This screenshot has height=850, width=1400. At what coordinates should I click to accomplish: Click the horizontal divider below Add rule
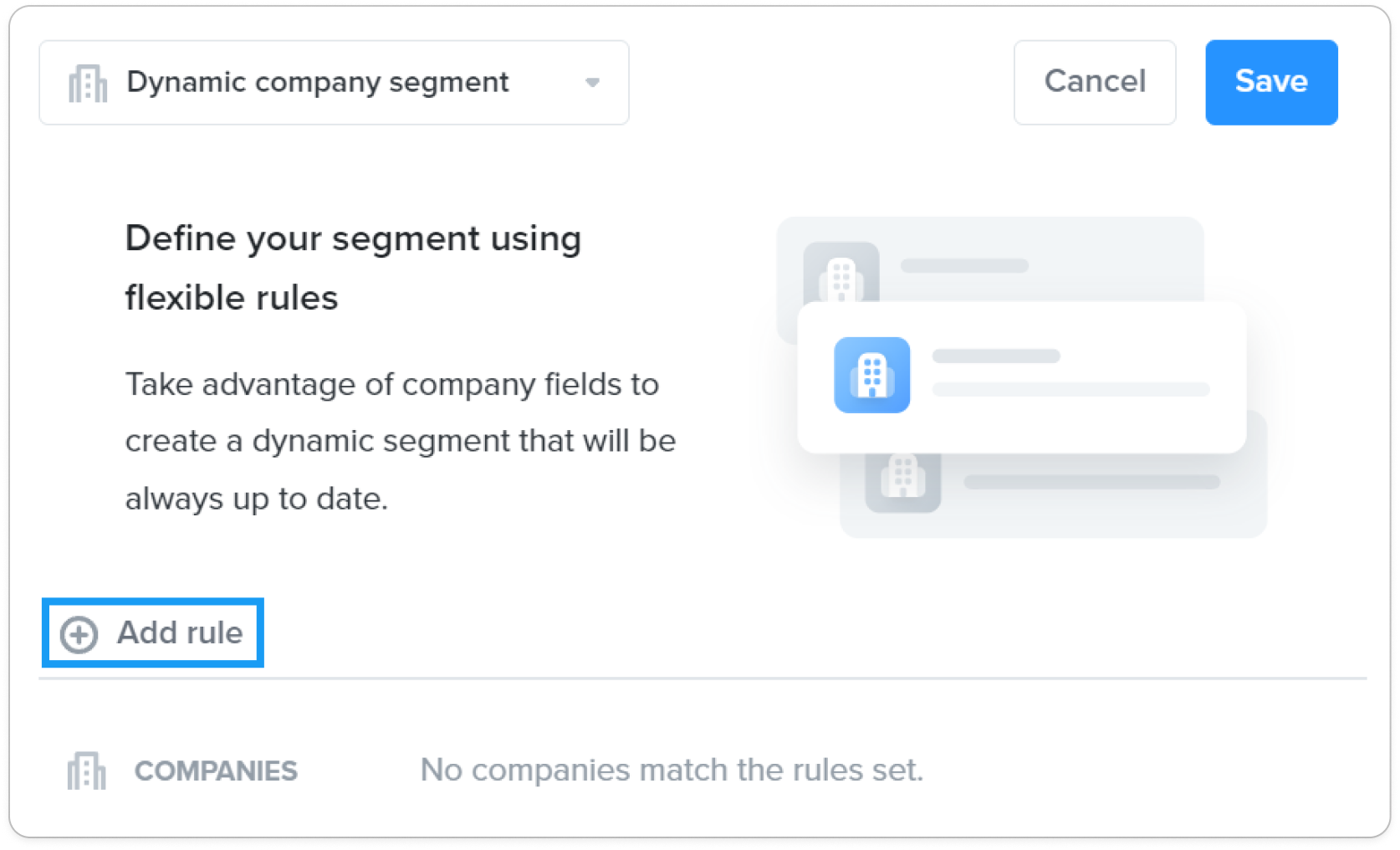pos(703,678)
